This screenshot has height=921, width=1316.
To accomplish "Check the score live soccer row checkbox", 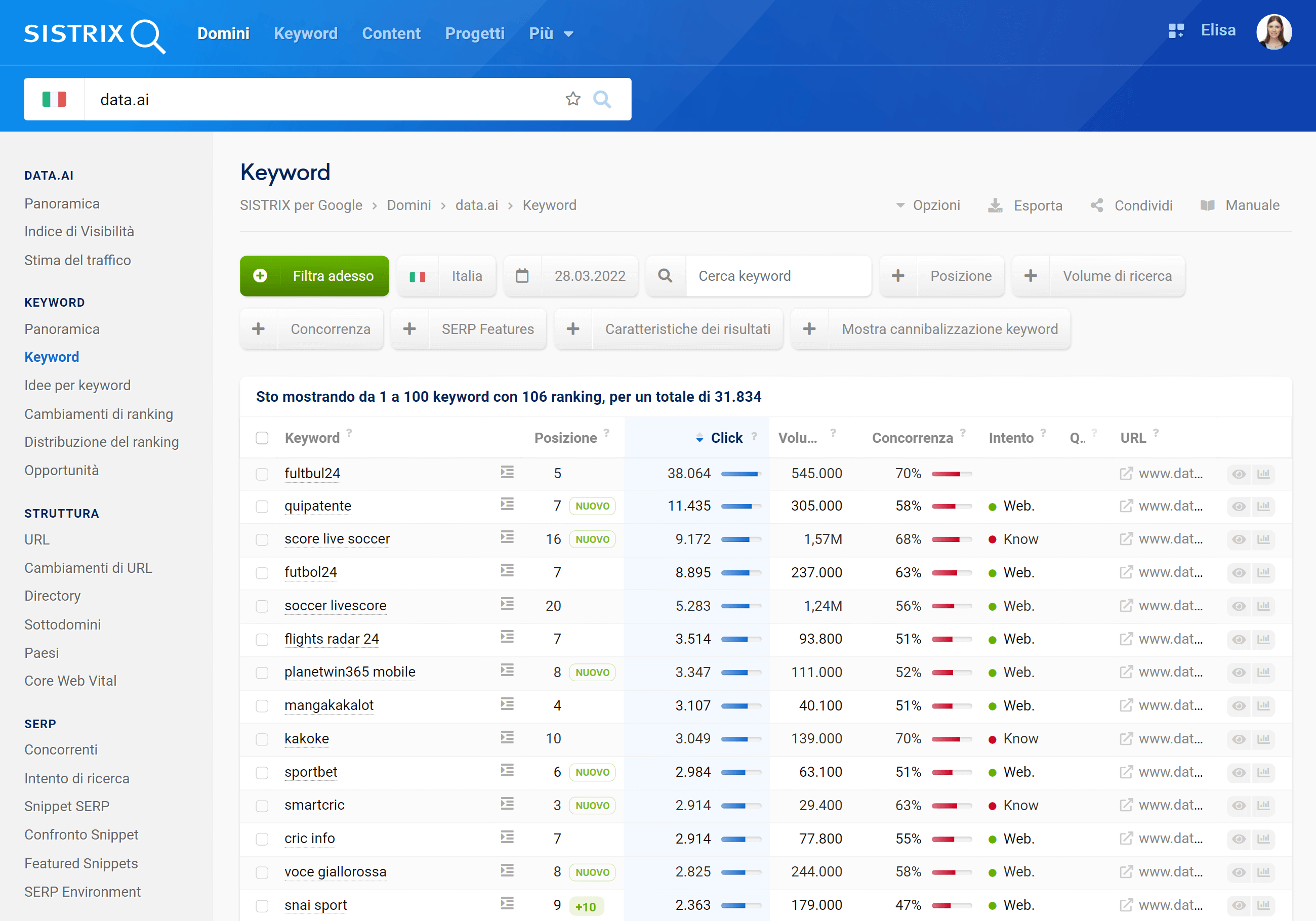I will pos(262,539).
